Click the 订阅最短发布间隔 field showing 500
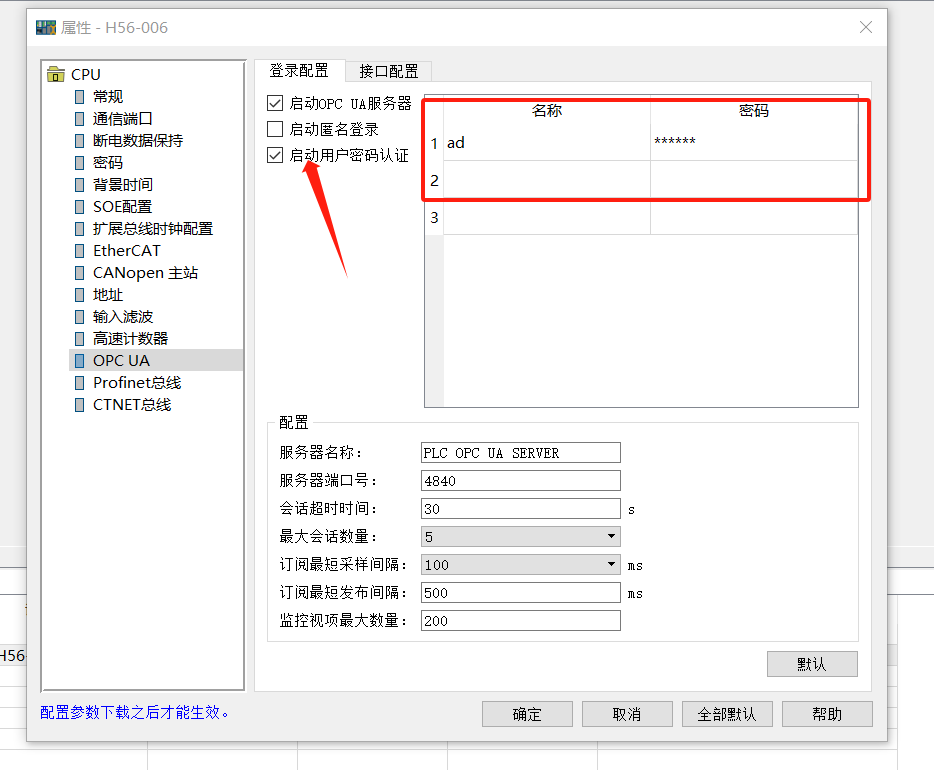 (x=521, y=593)
